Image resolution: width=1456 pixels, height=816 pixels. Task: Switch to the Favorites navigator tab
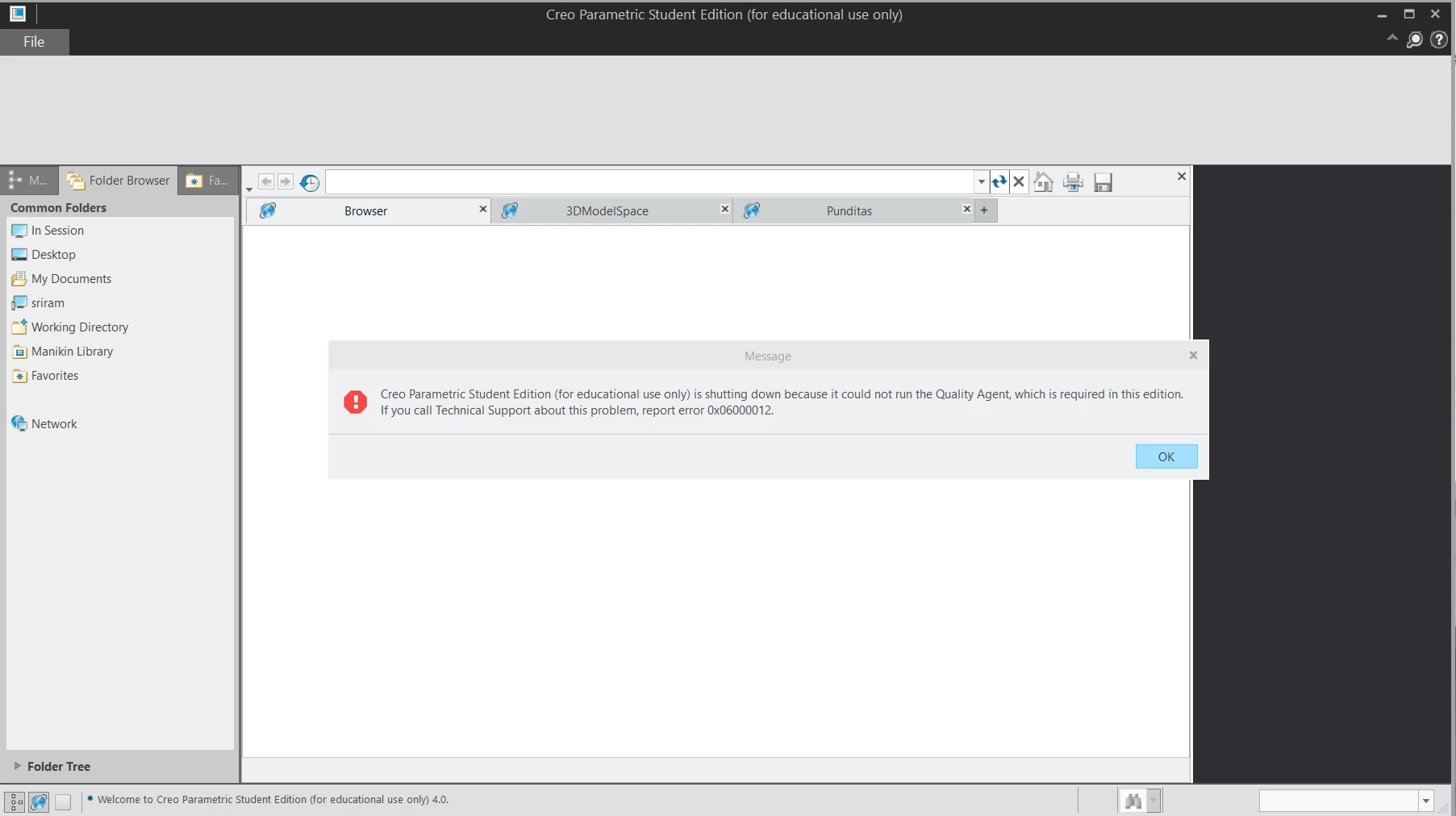pos(208,181)
